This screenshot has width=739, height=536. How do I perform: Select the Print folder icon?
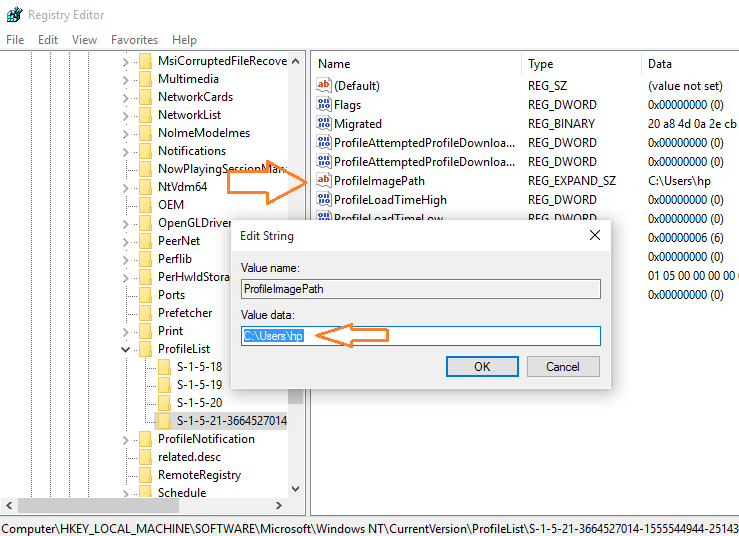[146, 330]
